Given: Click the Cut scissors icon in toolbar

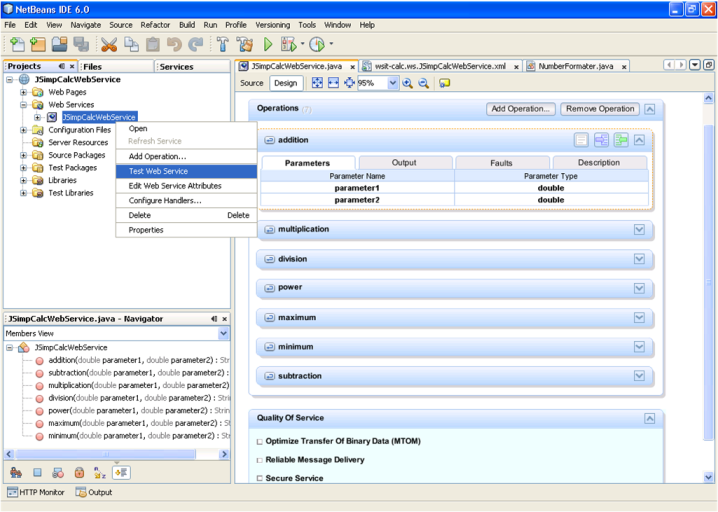Looking at the screenshot, I should tap(109, 44).
